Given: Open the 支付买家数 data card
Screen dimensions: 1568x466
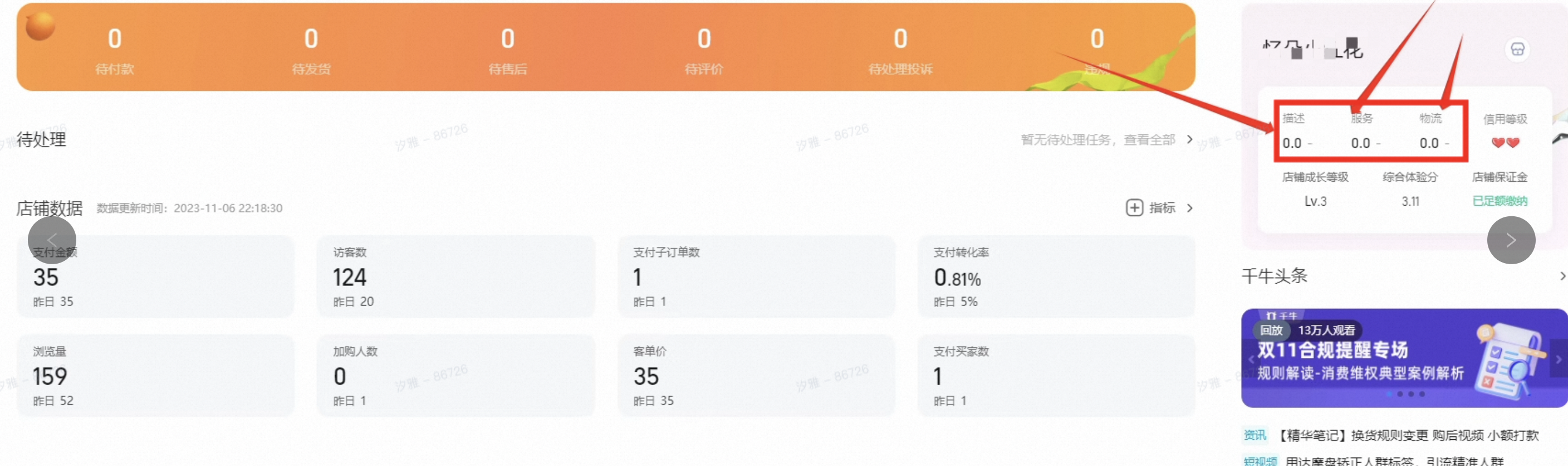Looking at the screenshot, I should 1056,376.
